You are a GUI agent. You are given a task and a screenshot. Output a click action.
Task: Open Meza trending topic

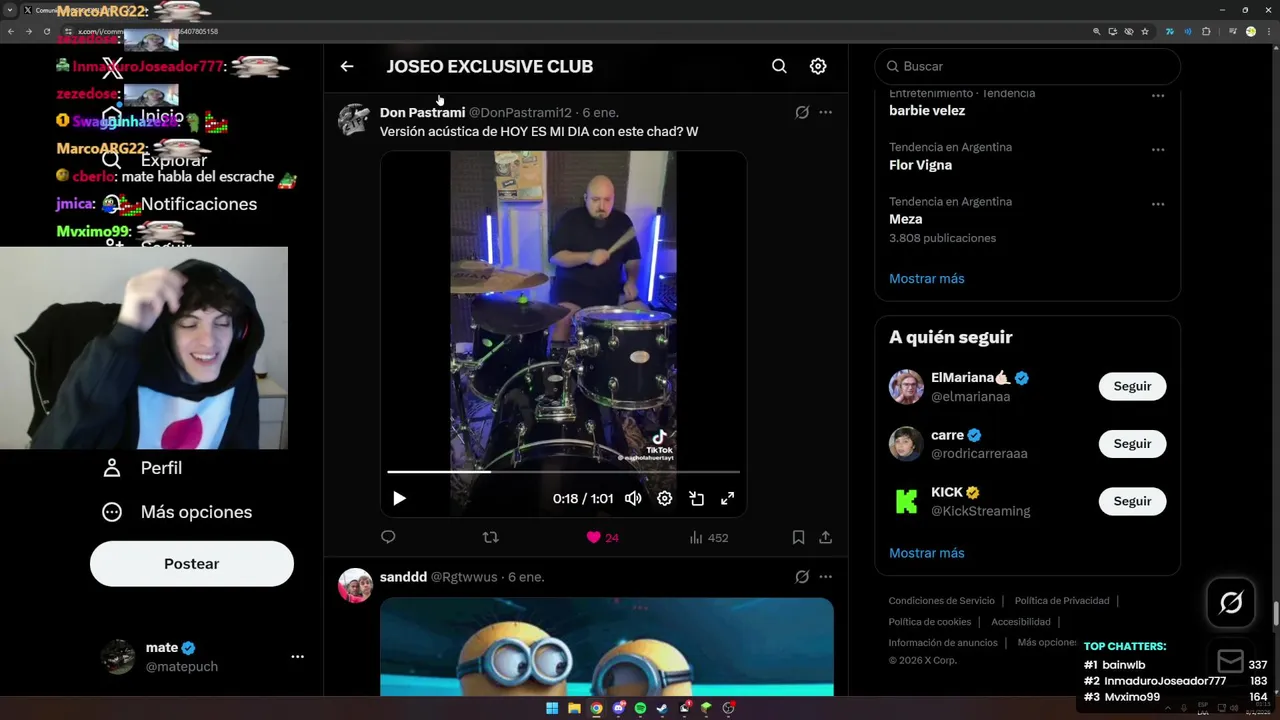click(x=905, y=219)
